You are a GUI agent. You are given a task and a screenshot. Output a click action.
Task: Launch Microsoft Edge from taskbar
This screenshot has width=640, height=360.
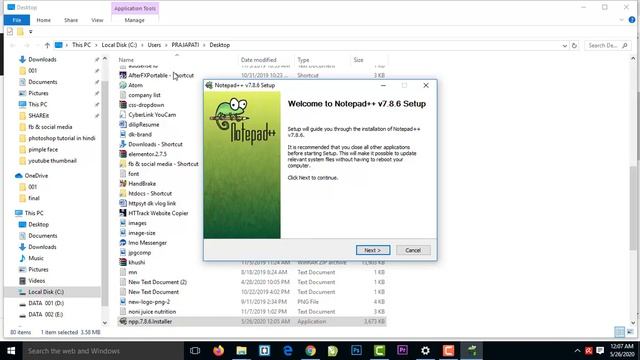pyautogui.click(x=287, y=351)
